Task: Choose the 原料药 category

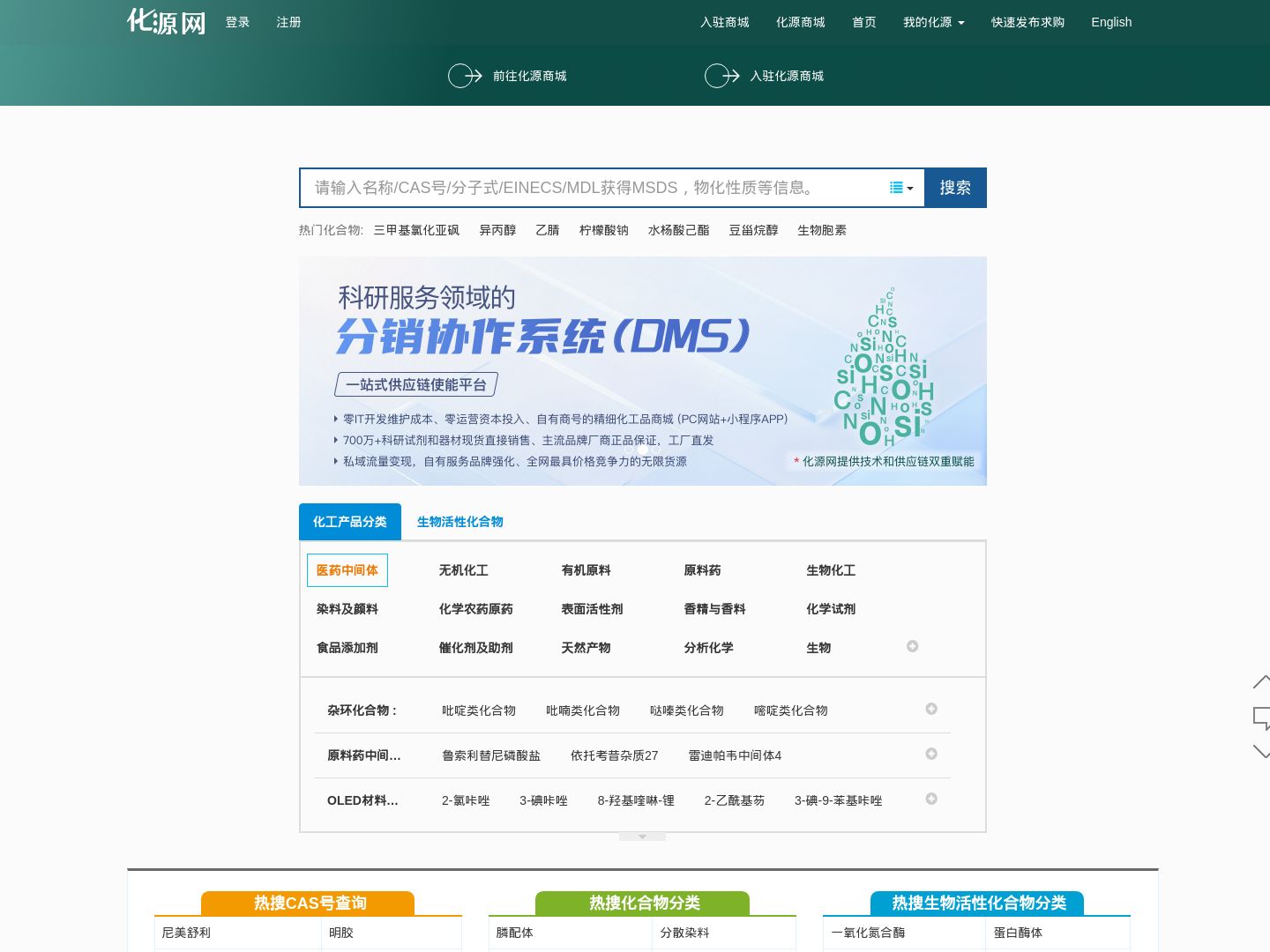Action: [703, 570]
